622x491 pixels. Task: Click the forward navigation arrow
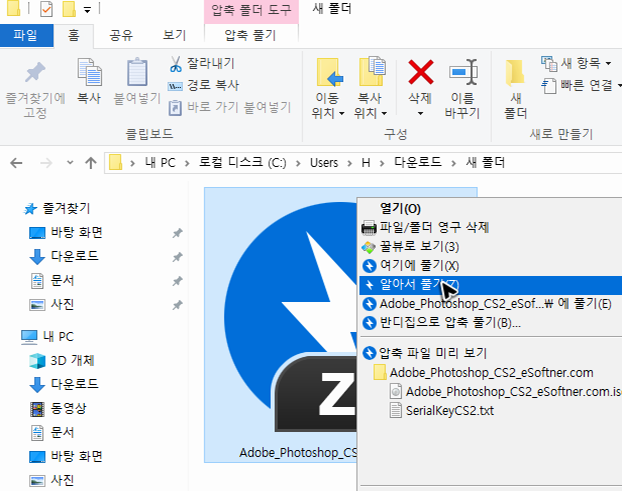46,163
